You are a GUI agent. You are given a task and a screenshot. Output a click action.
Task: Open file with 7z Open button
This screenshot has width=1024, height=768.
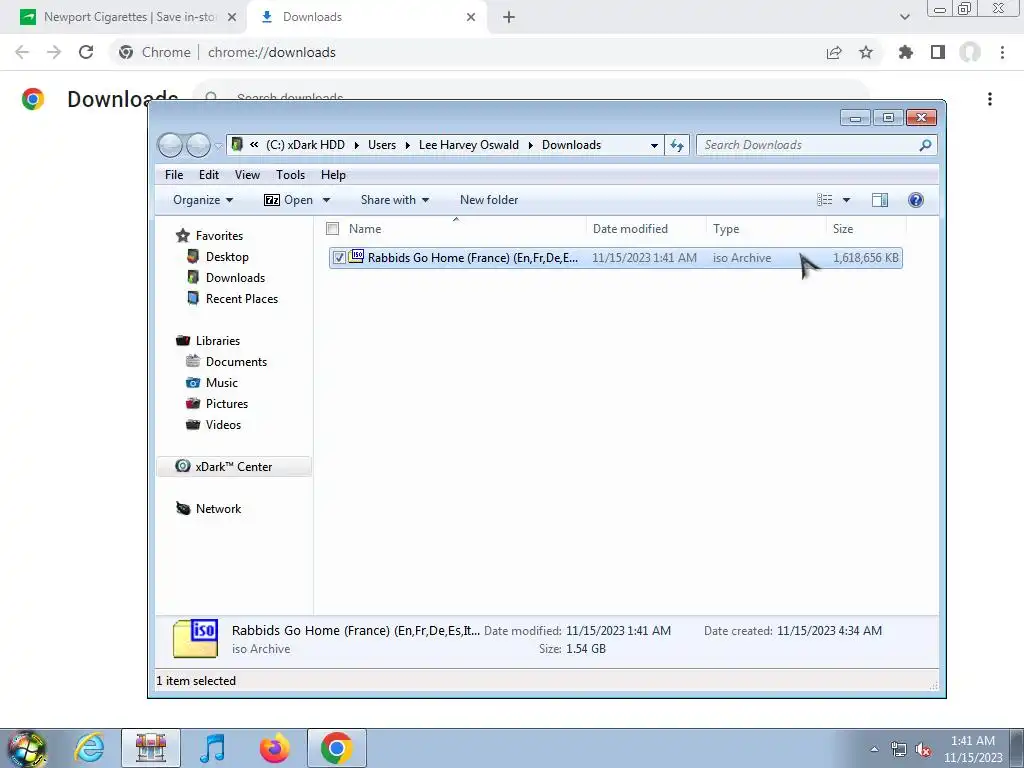coord(288,200)
